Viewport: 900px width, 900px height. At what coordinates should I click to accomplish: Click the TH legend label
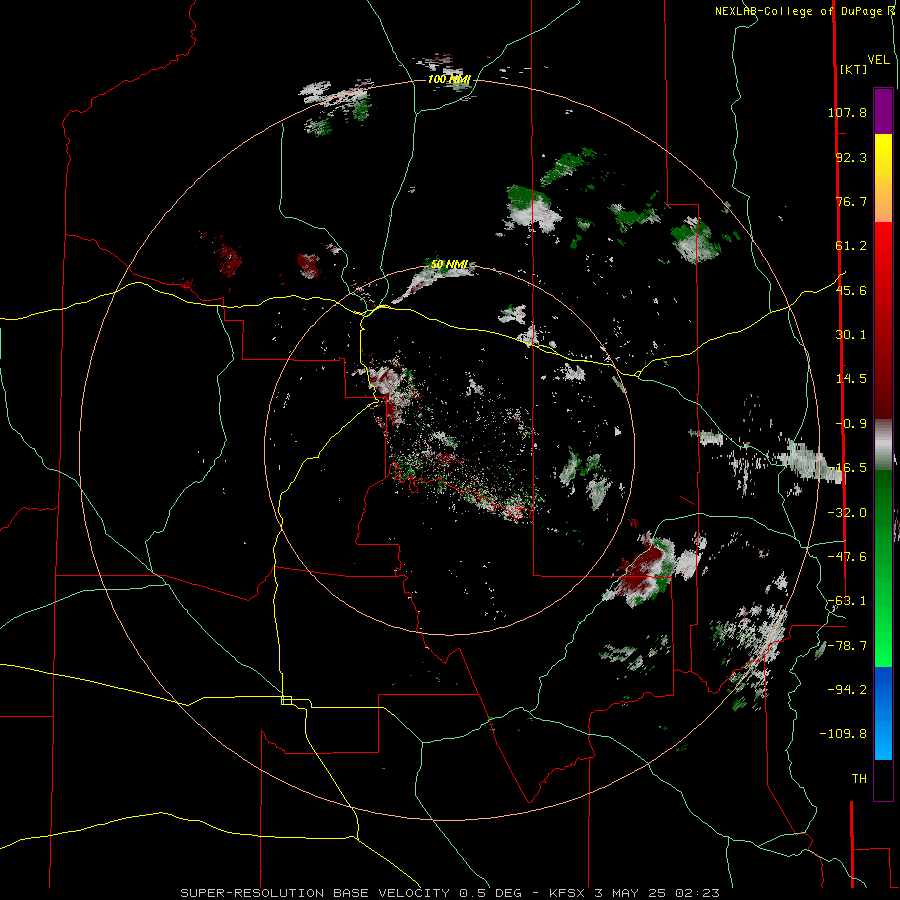click(859, 779)
